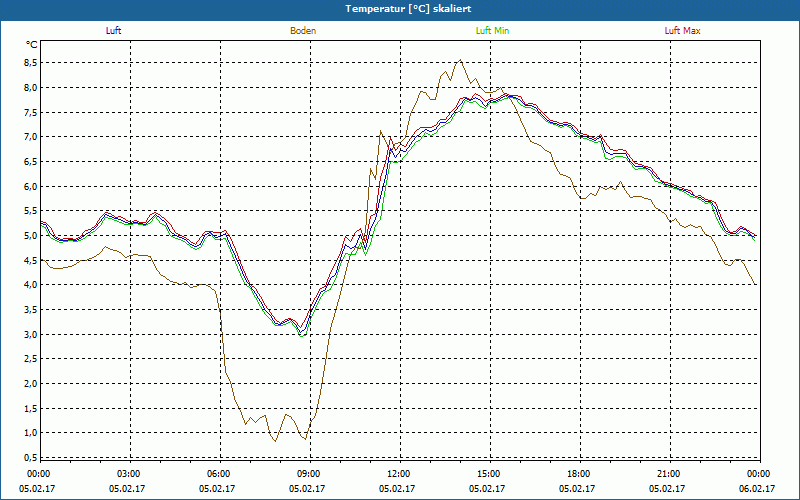Click the °C unit label
800x500 pixels.
click(x=32, y=45)
